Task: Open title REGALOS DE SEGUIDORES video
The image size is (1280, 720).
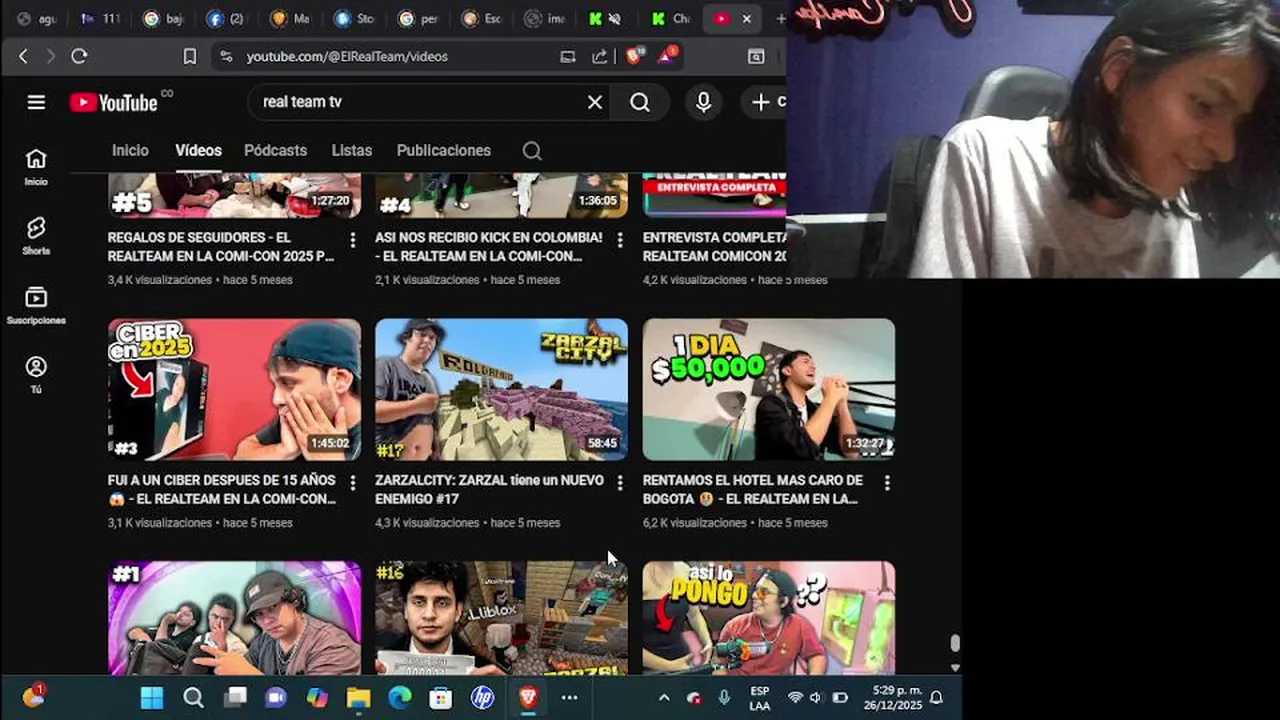Action: 221,246
